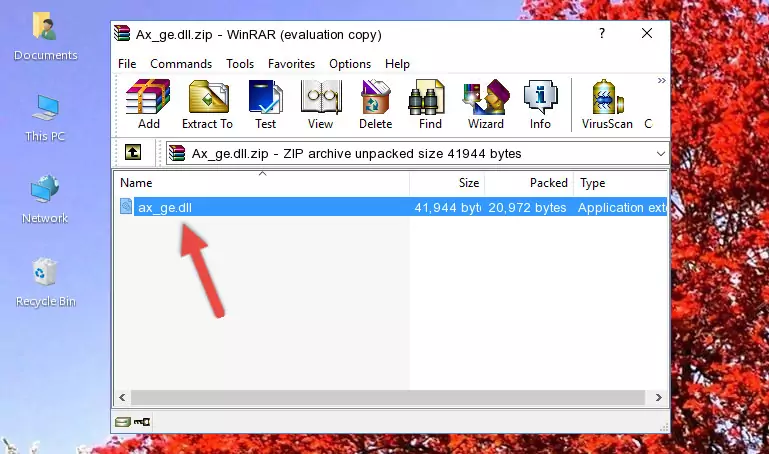The width and height of the screenshot is (769, 454).
Task: Sort by the Type column header
Action: coord(620,183)
